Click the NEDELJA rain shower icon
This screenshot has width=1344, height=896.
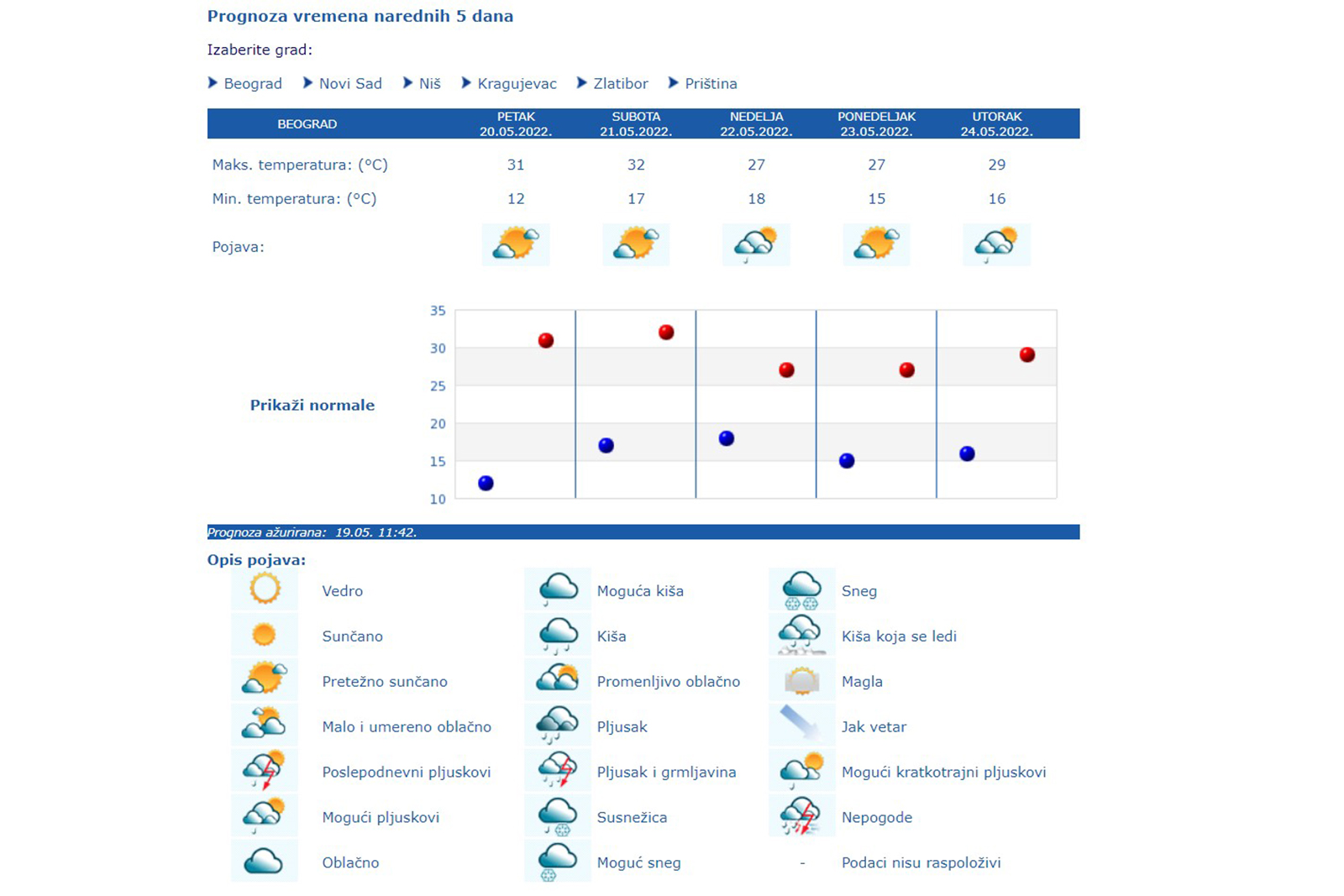coord(756,244)
